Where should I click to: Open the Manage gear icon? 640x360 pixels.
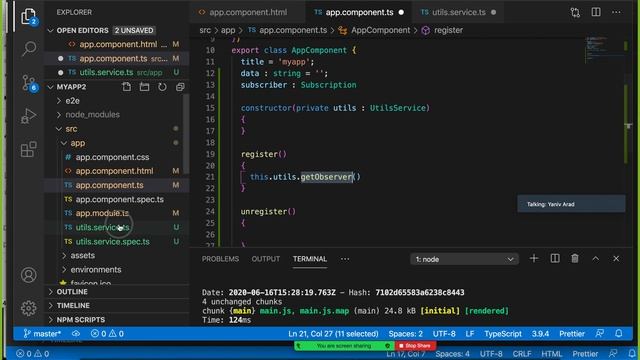point(29,308)
